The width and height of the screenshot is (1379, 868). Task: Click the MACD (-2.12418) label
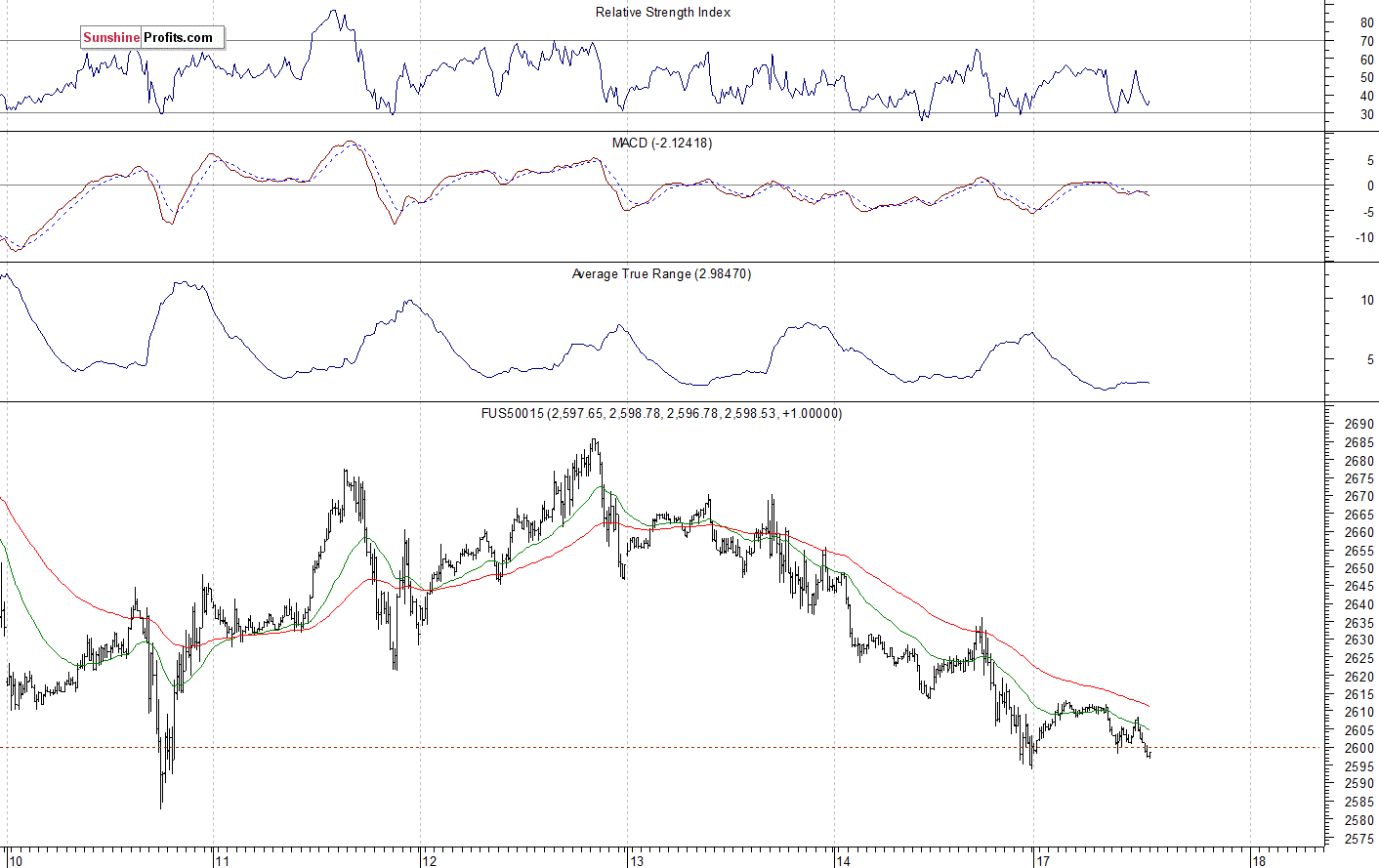[x=662, y=144]
